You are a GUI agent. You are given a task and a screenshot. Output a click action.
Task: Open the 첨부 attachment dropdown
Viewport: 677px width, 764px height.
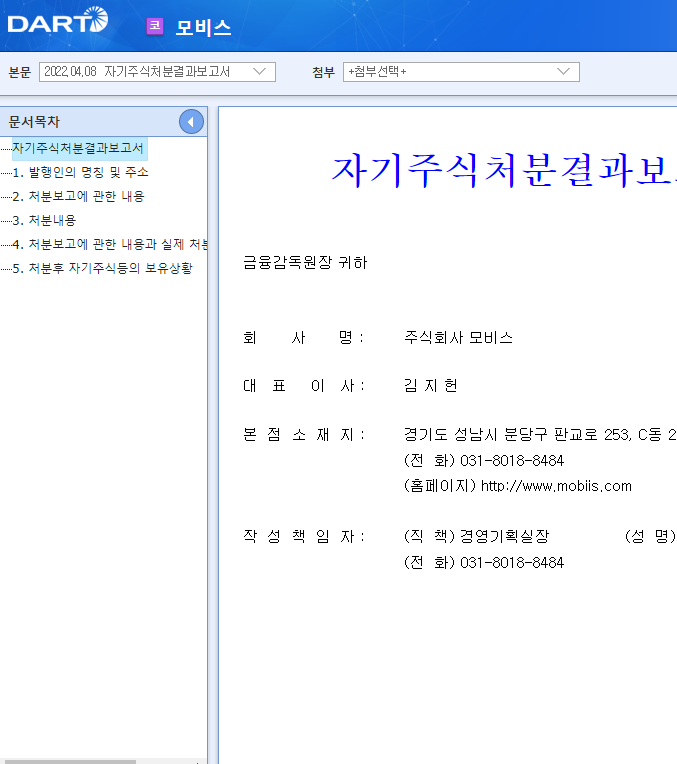click(x=461, y=72)
